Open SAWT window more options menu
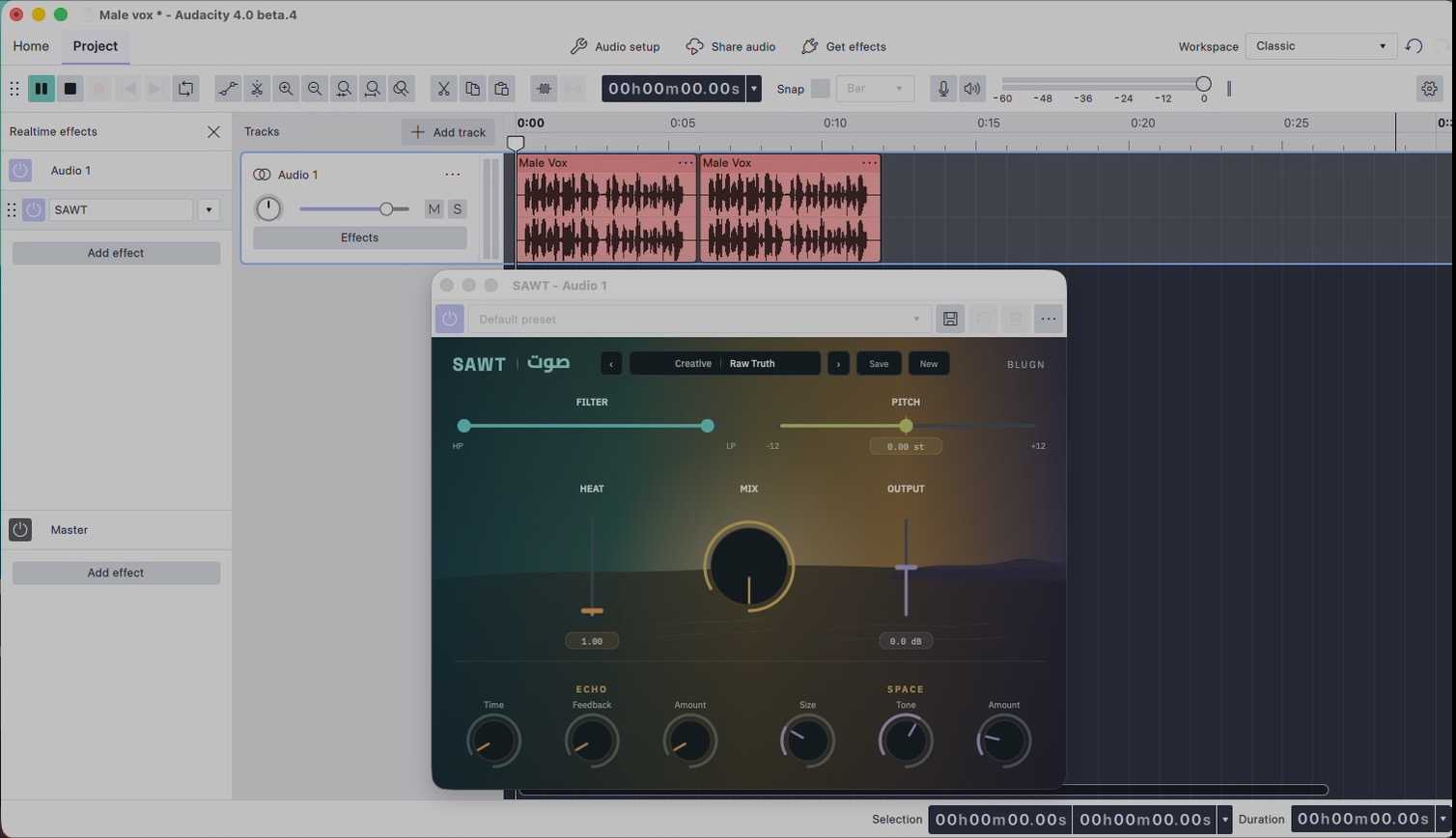 1049,320
